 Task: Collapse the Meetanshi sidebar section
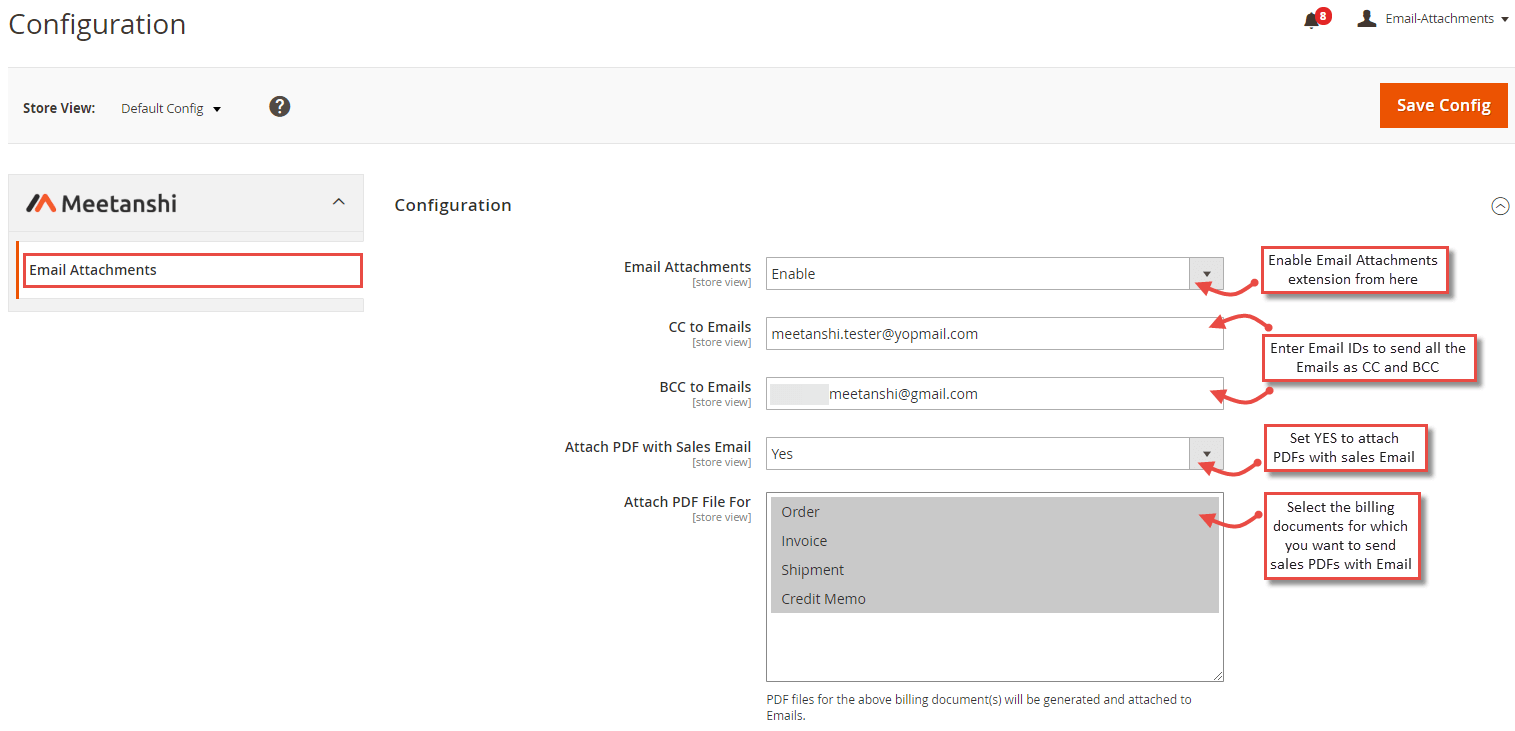tap(339, 202)
